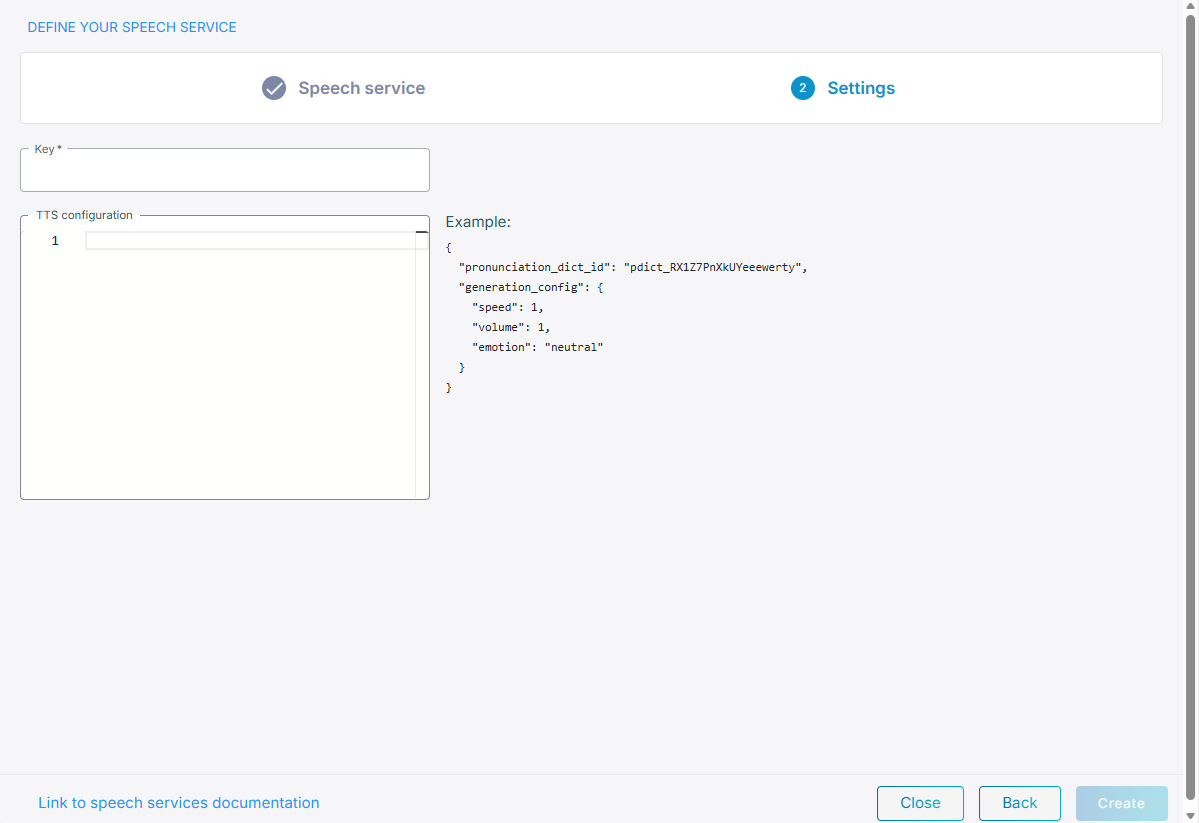Click inside the TTS configuration editor line

[250, 241]
